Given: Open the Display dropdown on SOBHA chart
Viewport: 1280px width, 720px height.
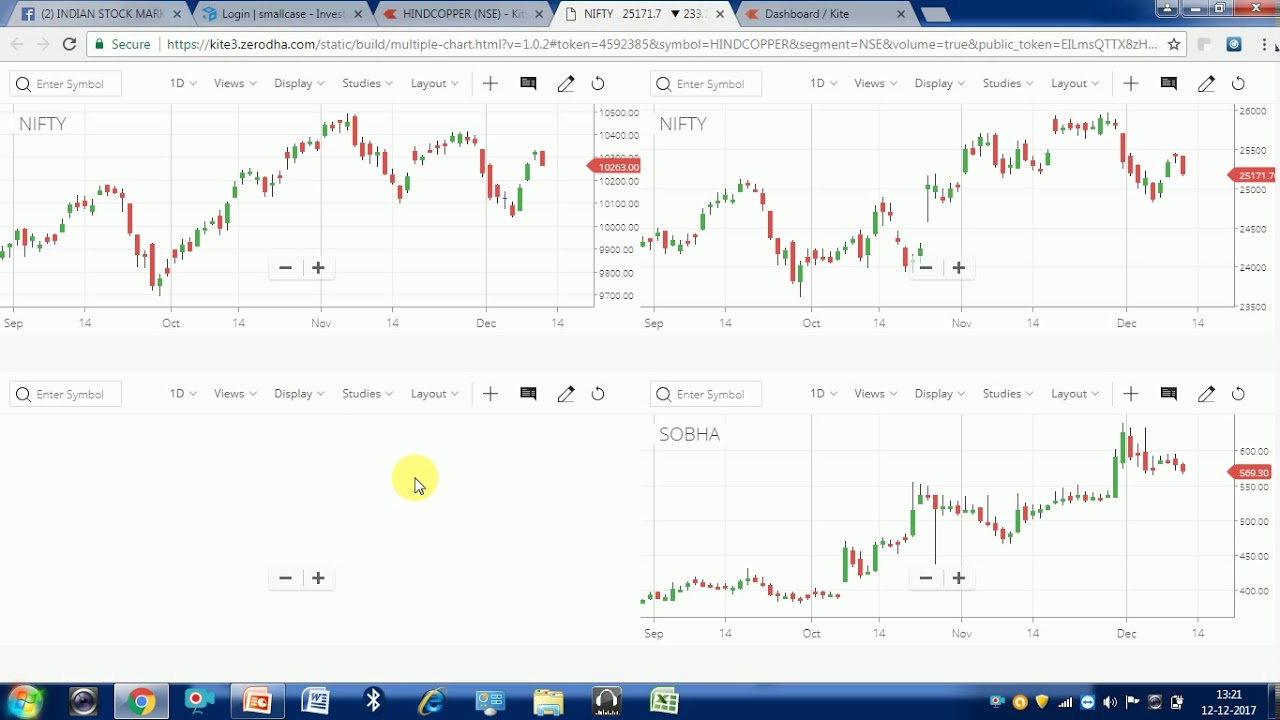Looking at the screenshot, I should pyautogui.click(x=939, y=394).
